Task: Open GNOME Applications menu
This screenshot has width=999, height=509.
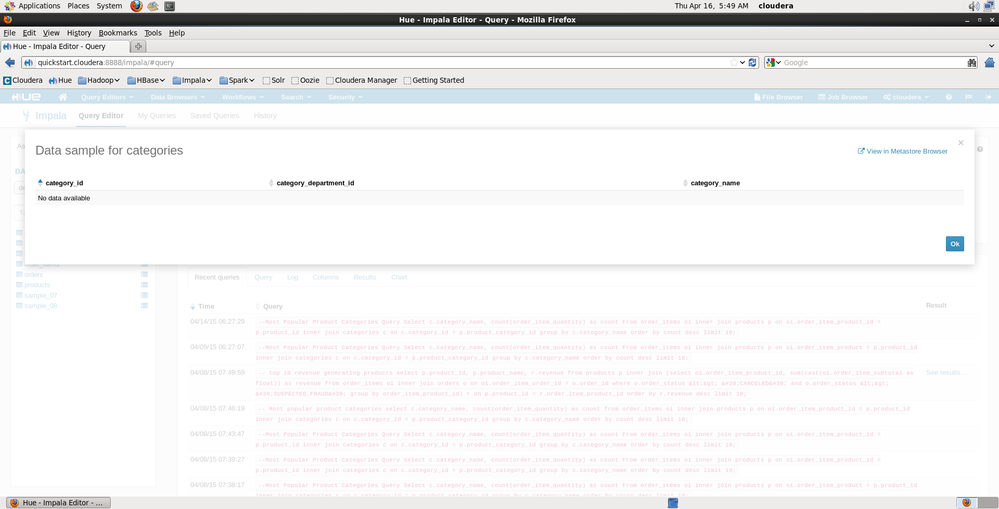Action: click(32, 6)
